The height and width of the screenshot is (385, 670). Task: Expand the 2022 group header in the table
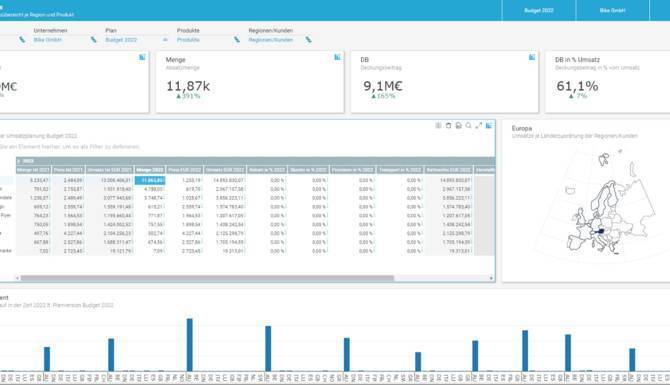pos(18,161)
